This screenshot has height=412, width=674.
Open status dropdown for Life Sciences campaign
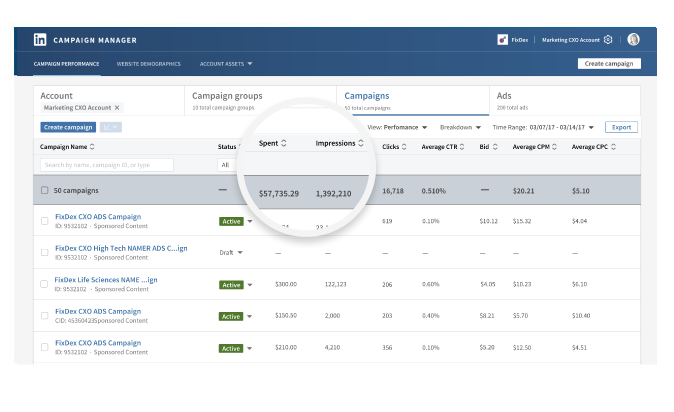tap(250, 285)
